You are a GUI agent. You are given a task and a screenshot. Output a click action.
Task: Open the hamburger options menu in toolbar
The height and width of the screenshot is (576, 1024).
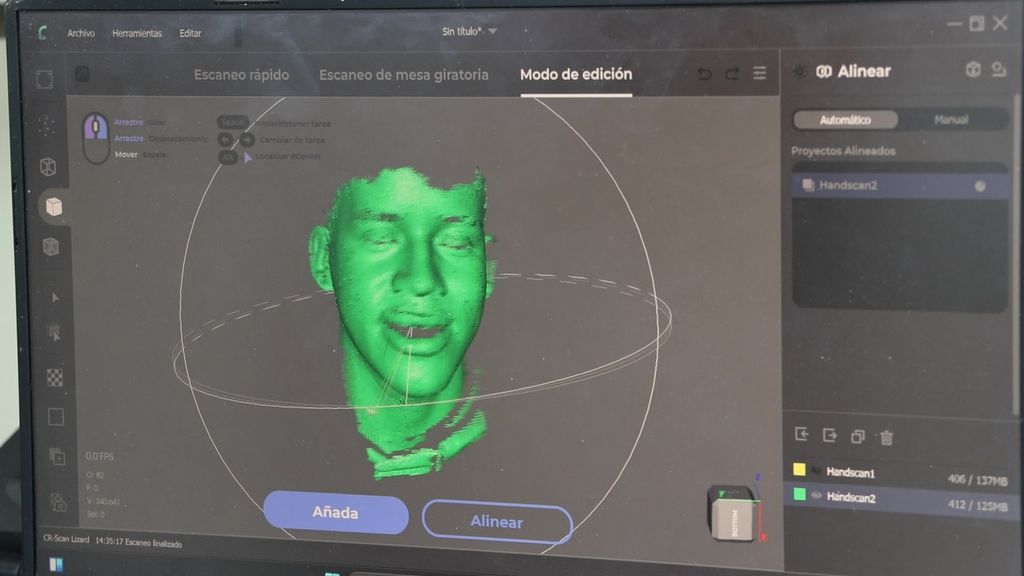[760, 74]
